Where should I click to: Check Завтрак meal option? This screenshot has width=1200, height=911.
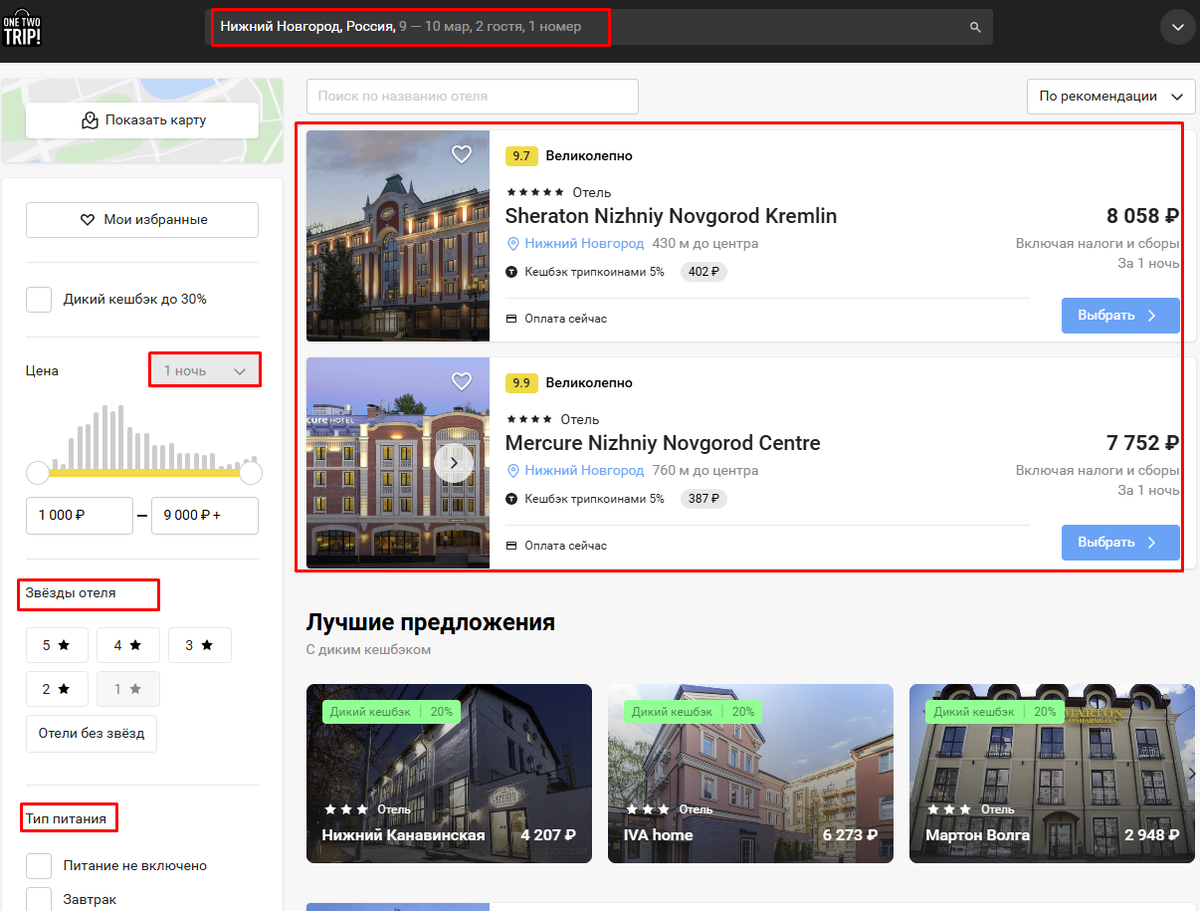(39, 899)
